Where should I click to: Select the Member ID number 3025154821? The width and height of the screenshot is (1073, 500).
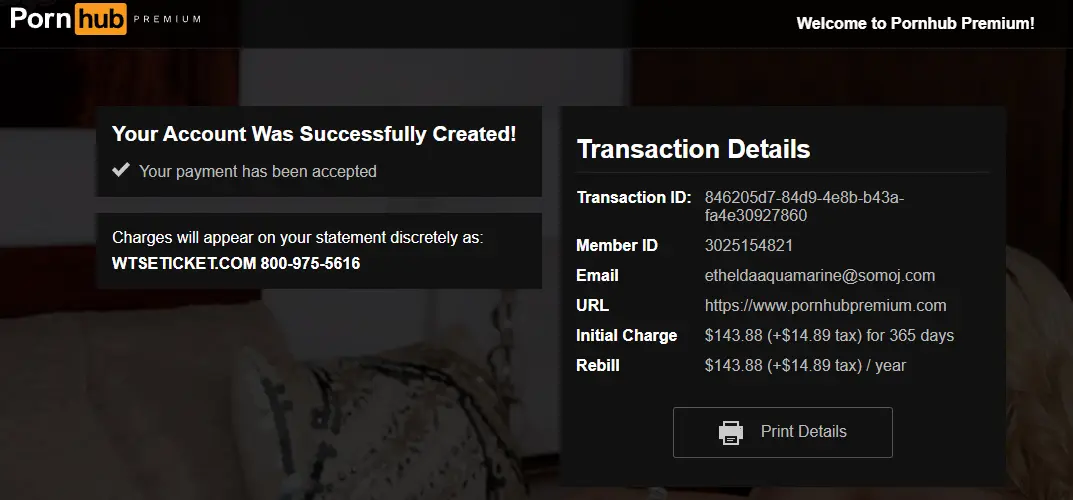tap(749, 246)
